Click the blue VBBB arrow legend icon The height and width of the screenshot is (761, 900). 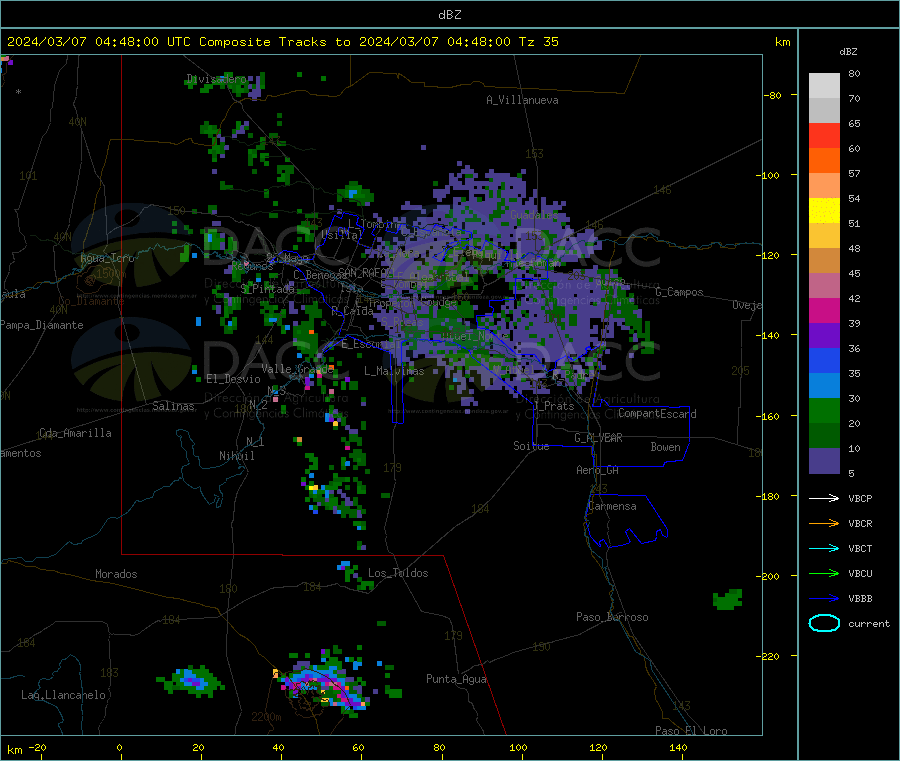click(824, 599)
